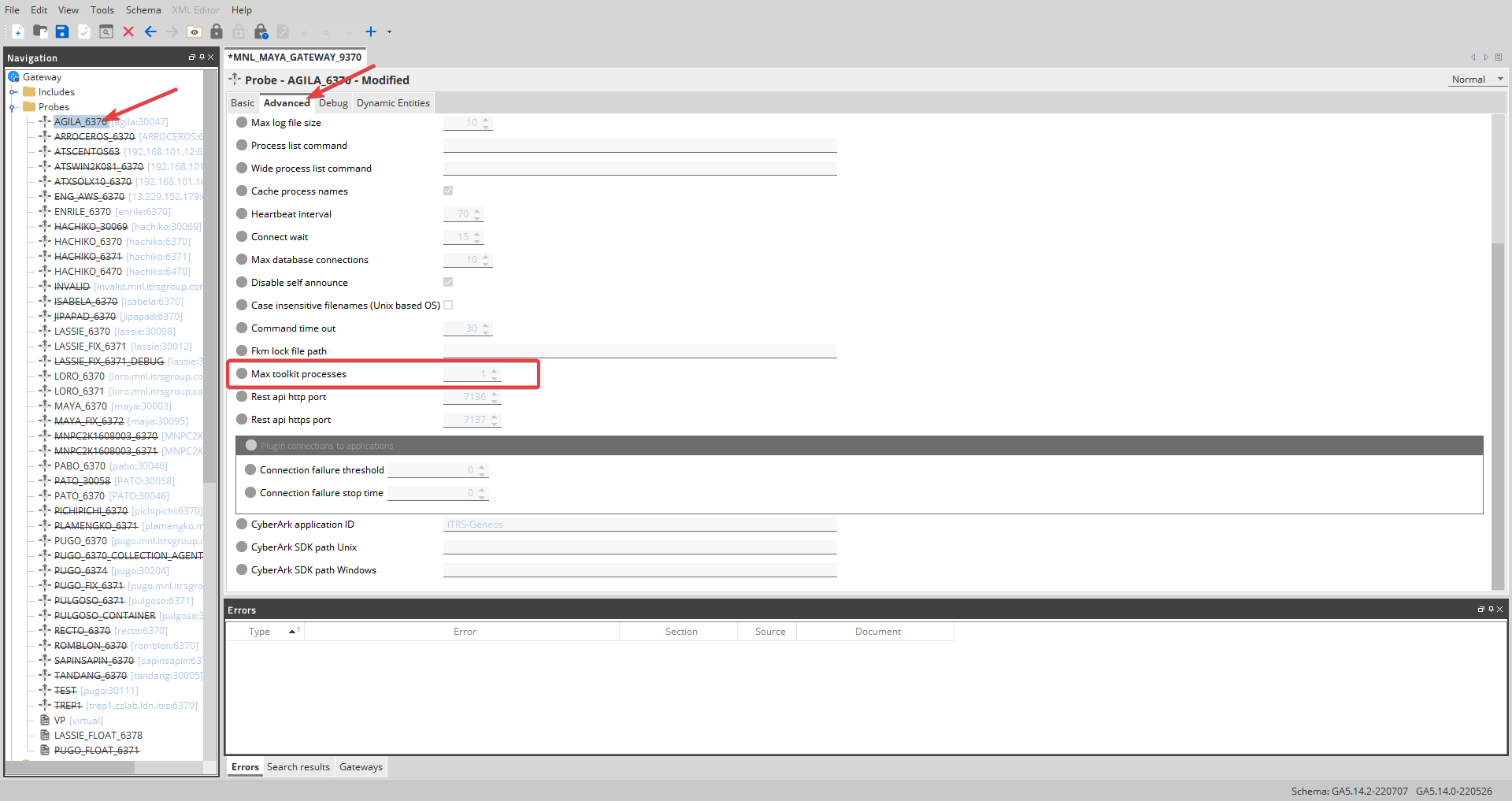Click the validate document checkmark icon

tap(84, 32)
